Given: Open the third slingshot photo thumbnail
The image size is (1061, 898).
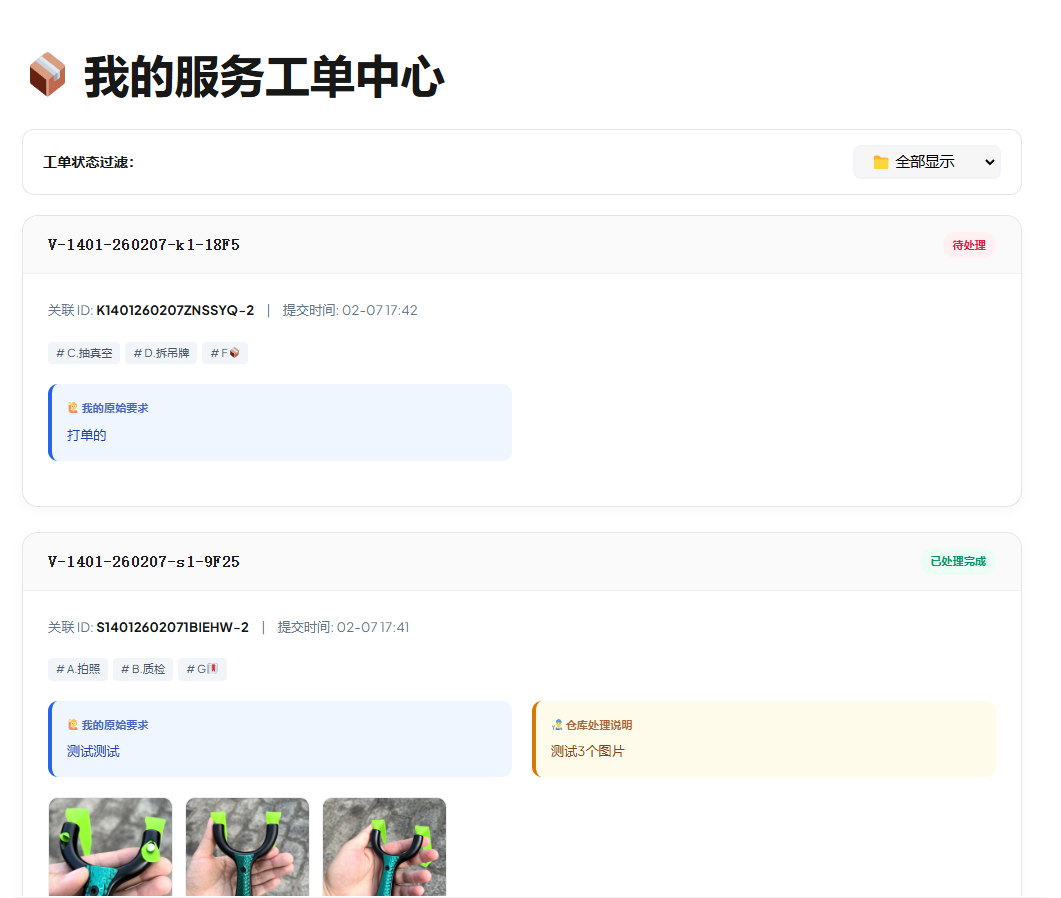Looking at the screenshot, I should click(384, 846).
